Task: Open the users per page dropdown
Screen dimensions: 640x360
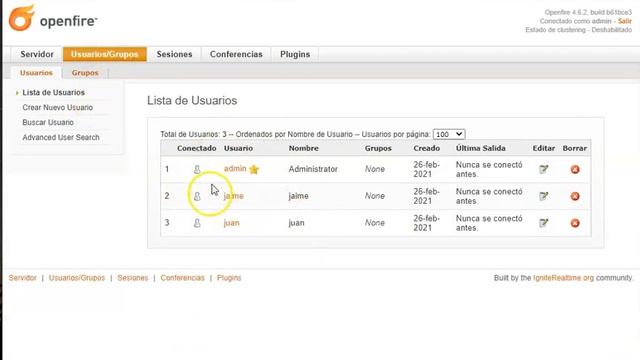Action: click(449, 134)
